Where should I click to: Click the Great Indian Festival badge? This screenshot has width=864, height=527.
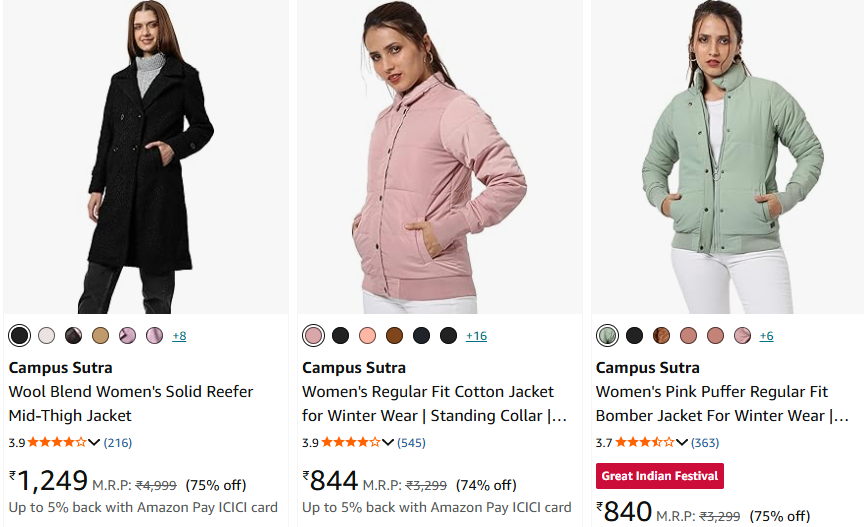[x=659, y=476]
